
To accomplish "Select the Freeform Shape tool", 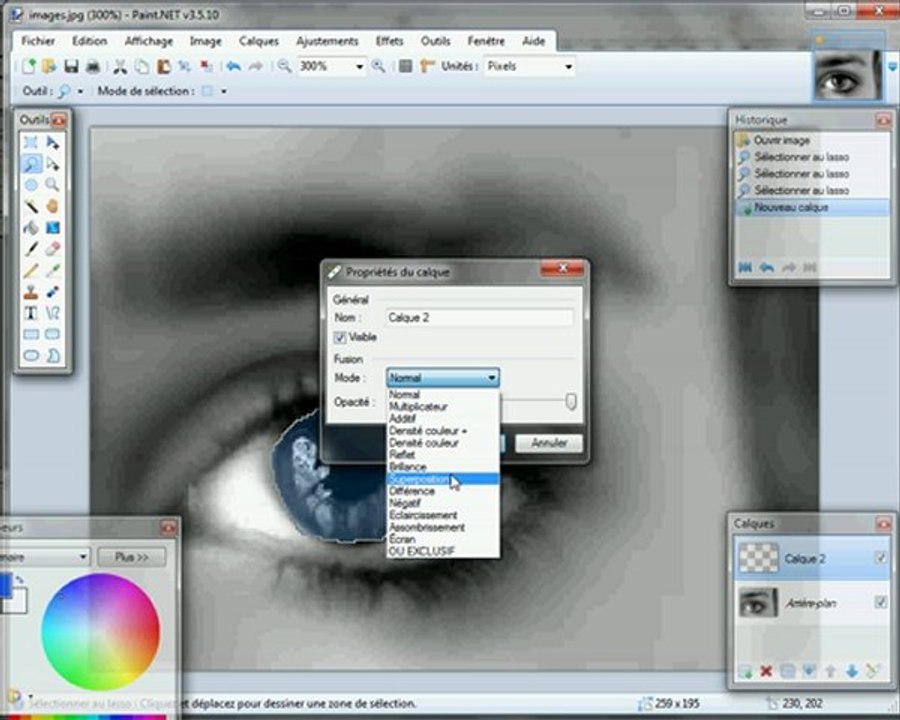I will 52,356.
